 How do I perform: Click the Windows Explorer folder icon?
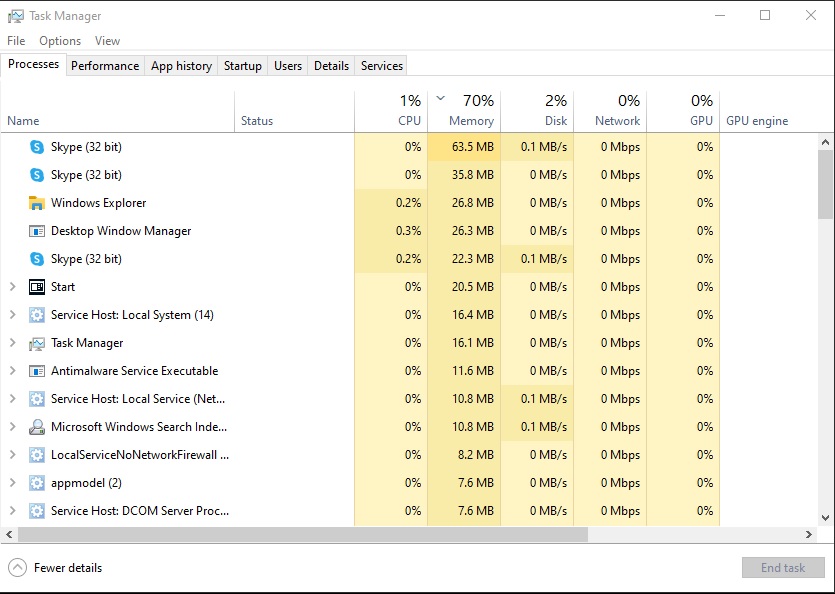(x=37, y=203)
